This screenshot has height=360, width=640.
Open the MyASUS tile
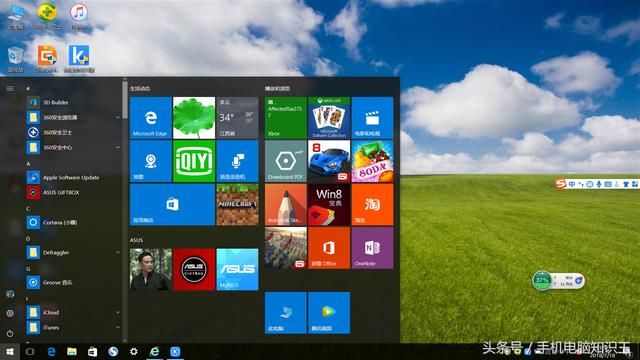(x=237, y=269)
